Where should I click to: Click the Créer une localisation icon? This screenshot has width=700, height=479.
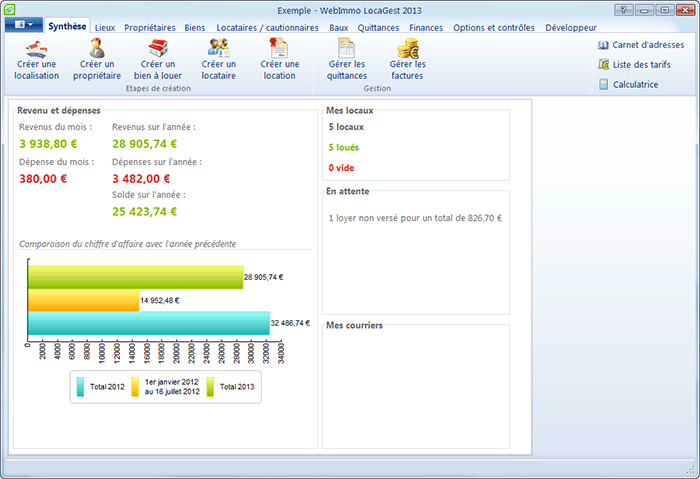click(37, 48)
